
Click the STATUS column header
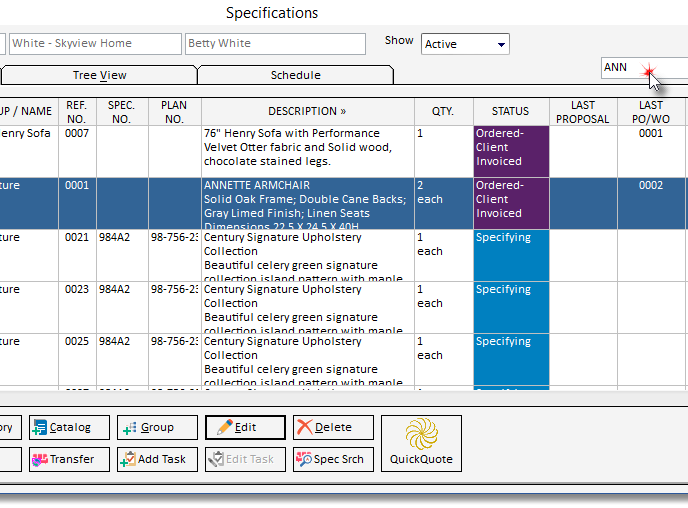[x=510, y=111]
